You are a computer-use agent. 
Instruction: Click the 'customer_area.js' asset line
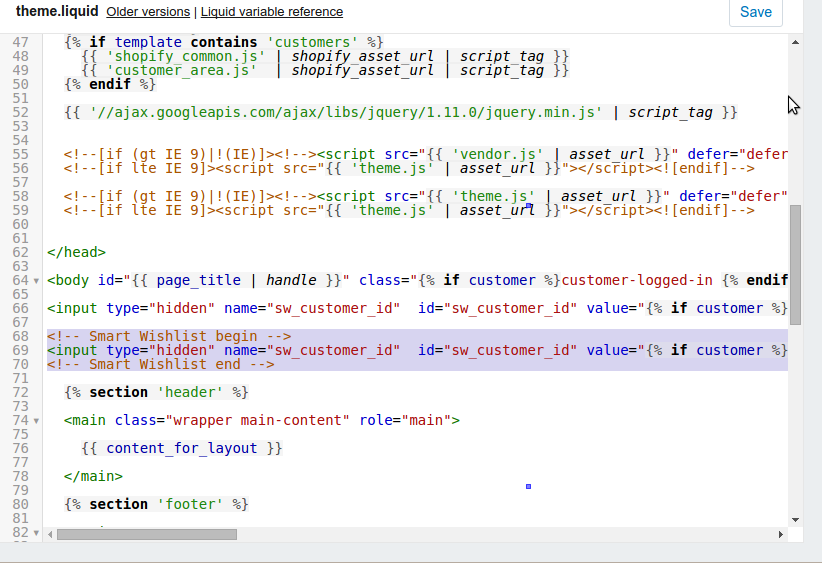tap(325, 70)
